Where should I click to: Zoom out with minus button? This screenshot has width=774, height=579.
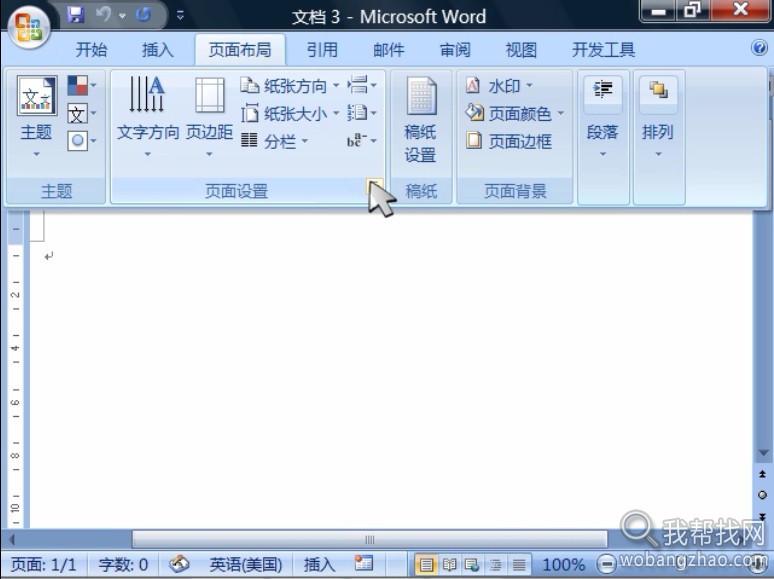(x=607, y=563)
